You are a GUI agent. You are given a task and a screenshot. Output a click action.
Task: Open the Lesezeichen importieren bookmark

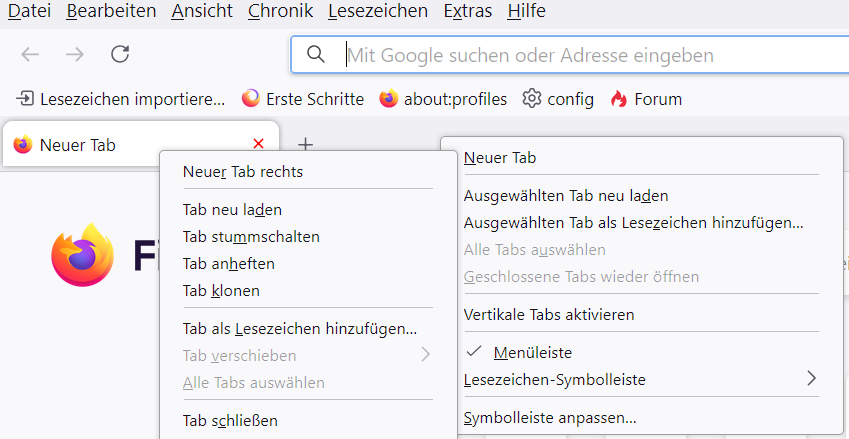click(x=121, y=99)
